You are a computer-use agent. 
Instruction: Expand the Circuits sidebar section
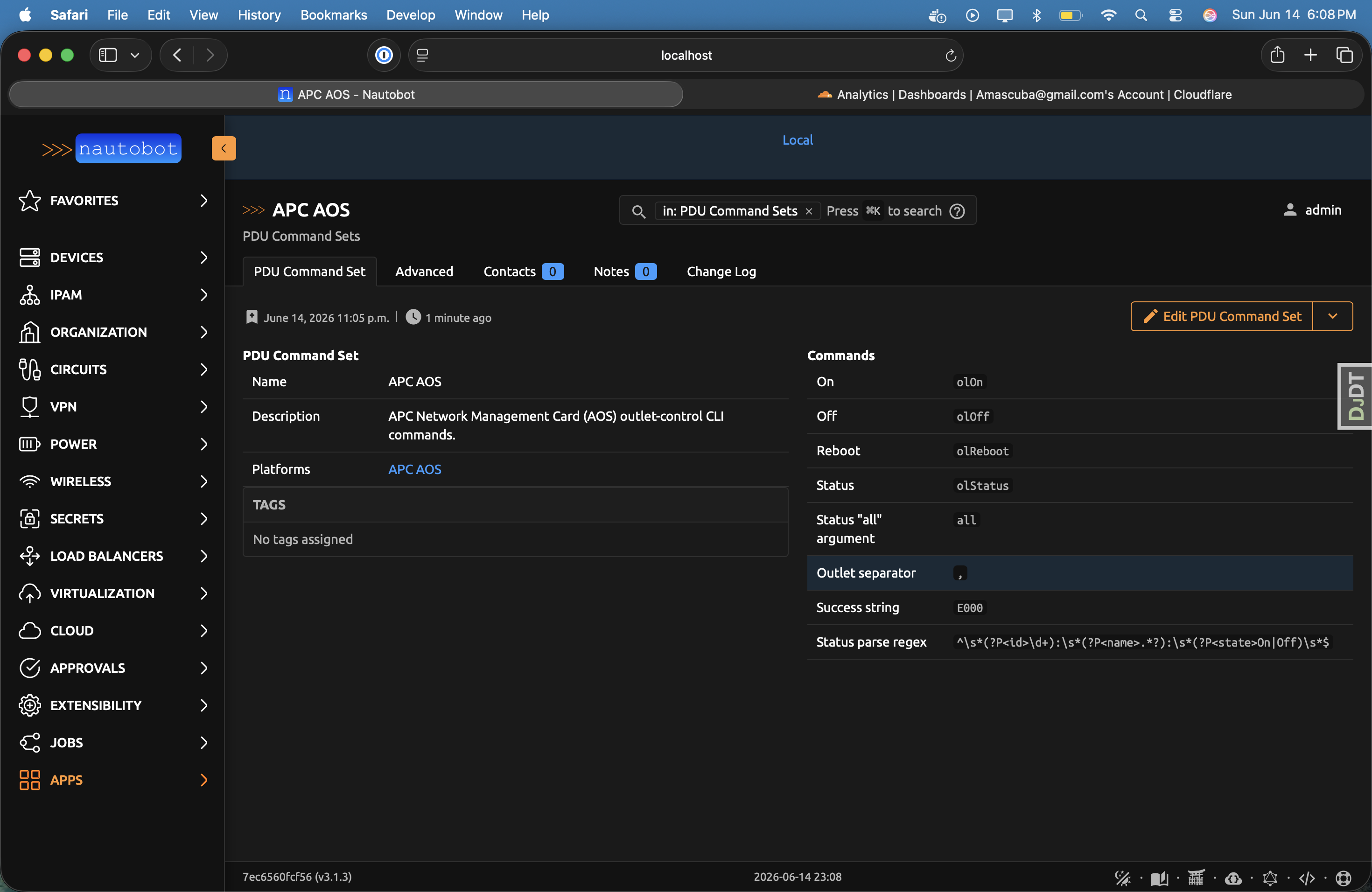coord(112,369)
